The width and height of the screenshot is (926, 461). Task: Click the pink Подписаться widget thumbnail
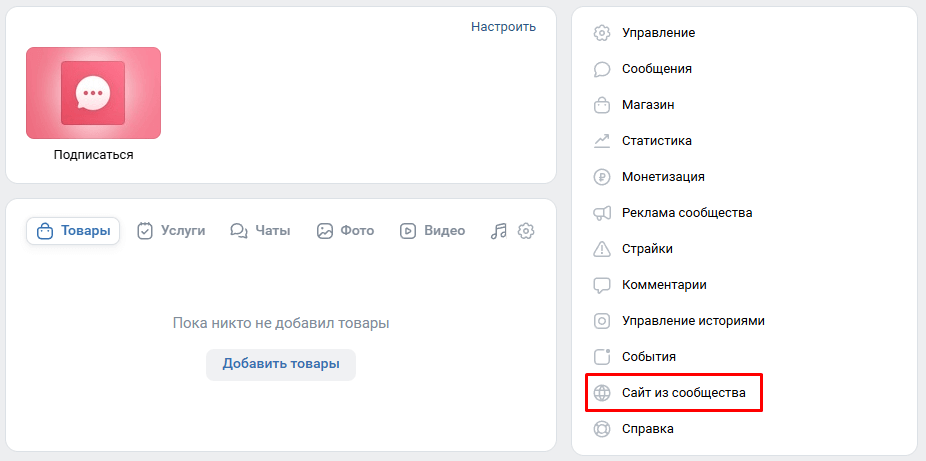coord(93,93)
